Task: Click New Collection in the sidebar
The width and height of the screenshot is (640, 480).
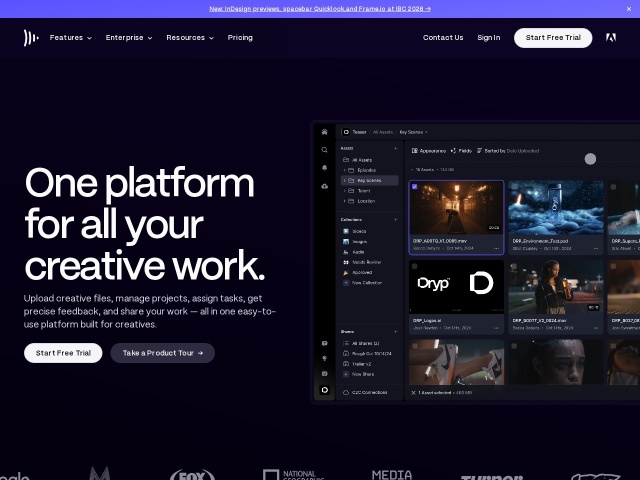Action: pos(362,282)
